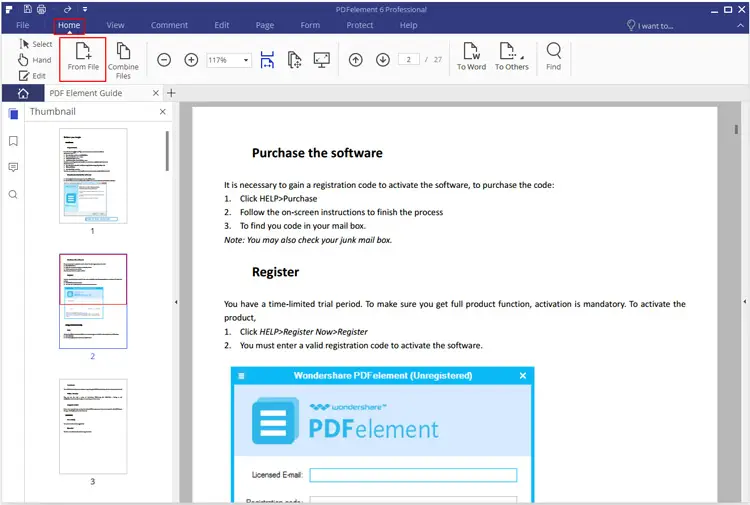Image resolution: width=750 pixels, height=505 pixels.
Task: Add a new tab with plus
Action: point(171,93)
